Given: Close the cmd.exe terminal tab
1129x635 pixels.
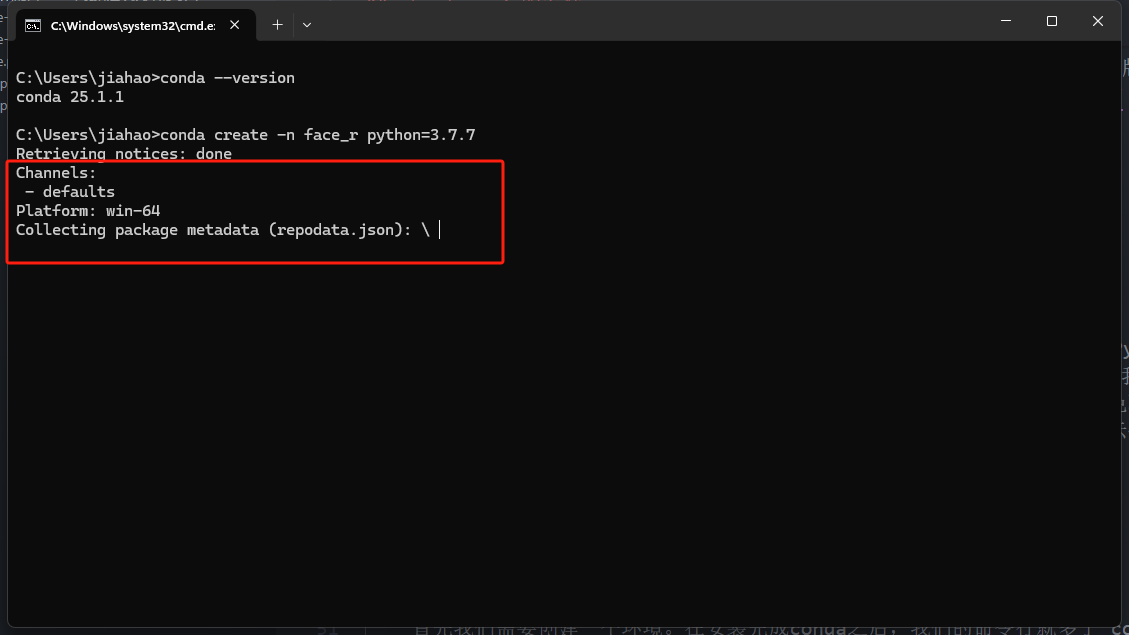Looking at the screenshot, I should point(238,25).
